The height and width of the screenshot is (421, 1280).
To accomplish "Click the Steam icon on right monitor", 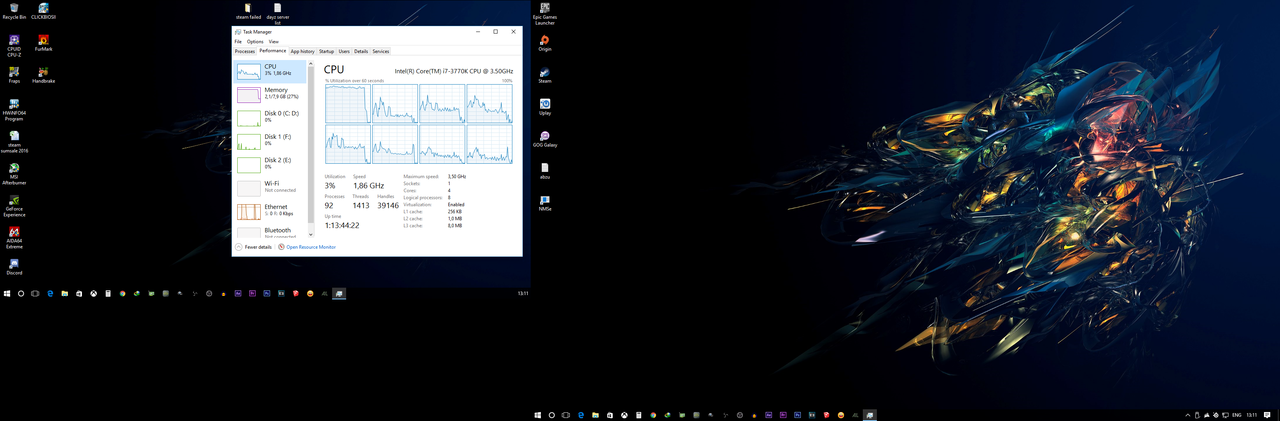I will point(545,73).
